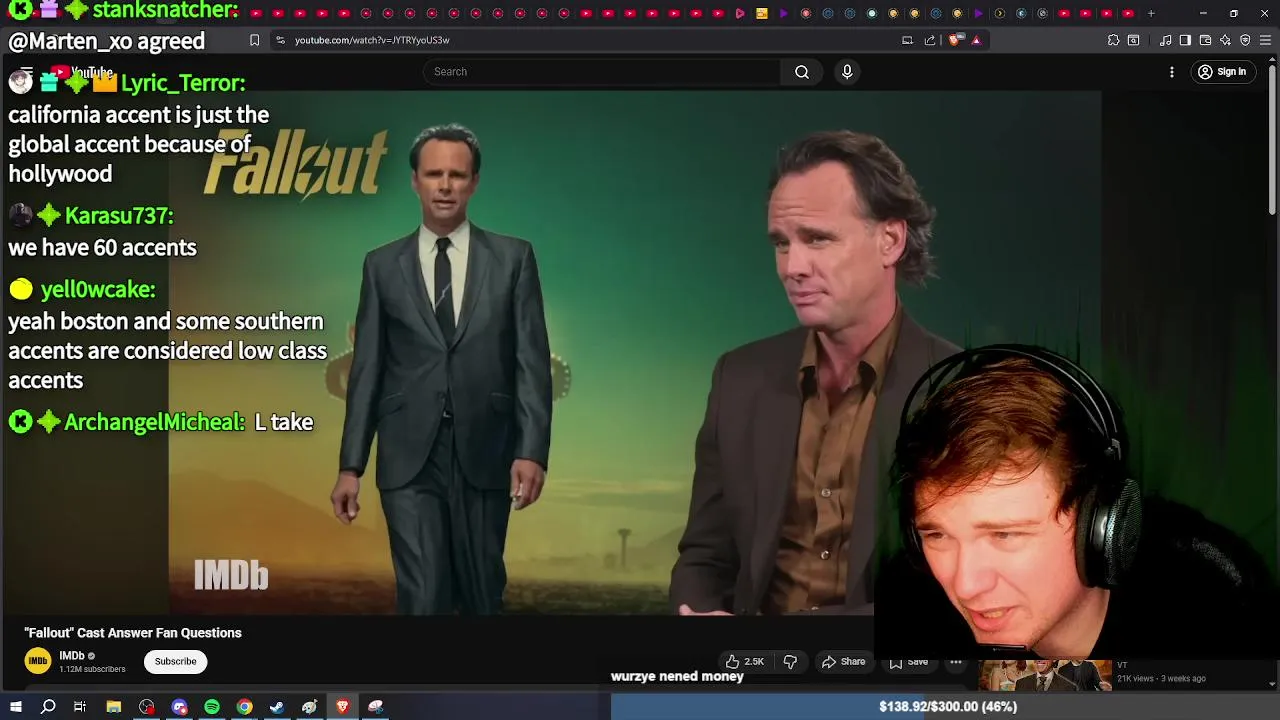Open OBS Studio from the taskbar
This screenshot has width=1280, height=720.
pyautogui.click(x=147, y=707)
